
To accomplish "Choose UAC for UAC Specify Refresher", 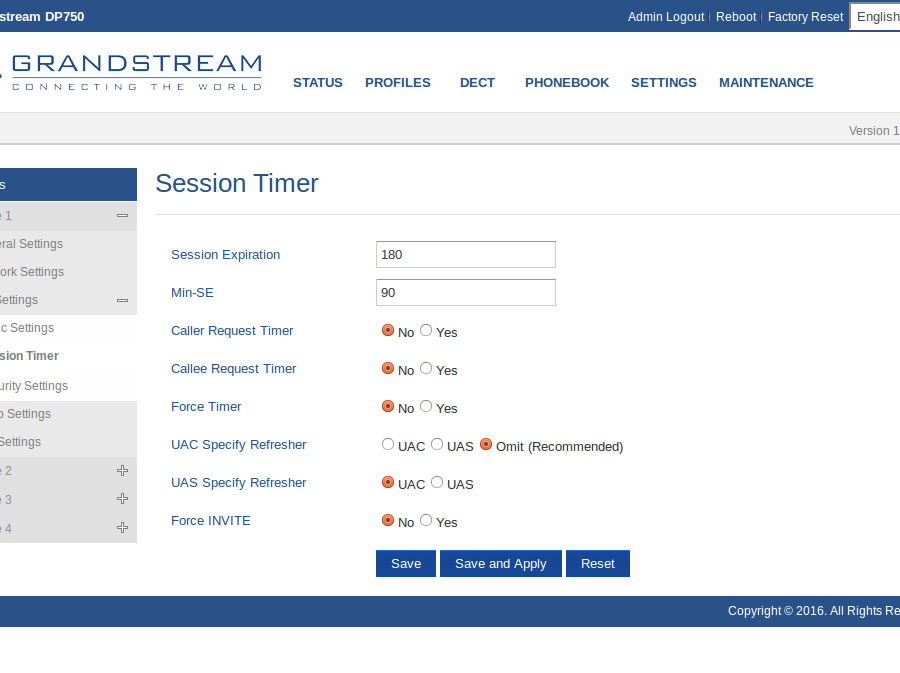I will click(x=388, y=444).
